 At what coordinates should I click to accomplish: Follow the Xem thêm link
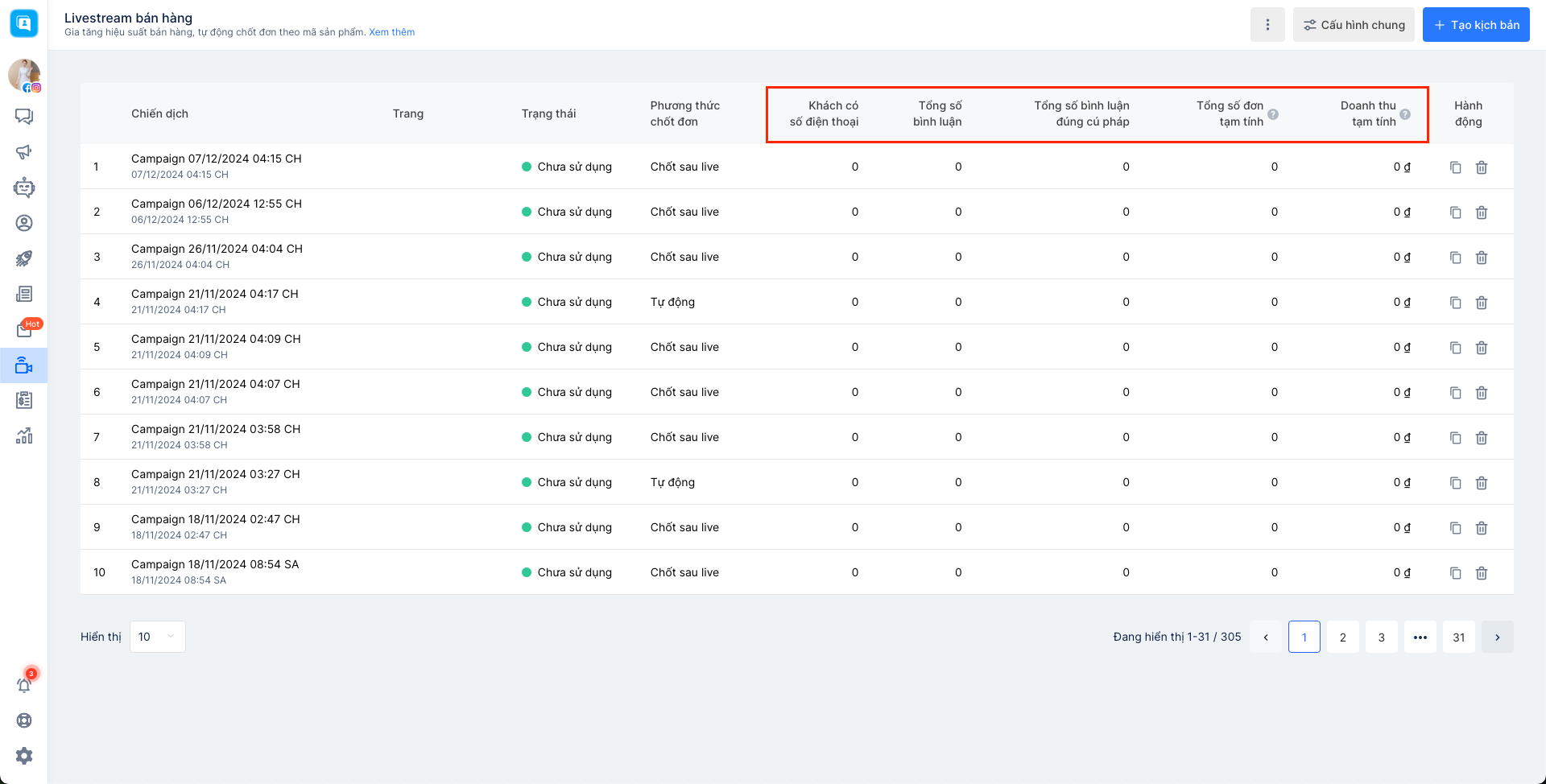(391, 32)
